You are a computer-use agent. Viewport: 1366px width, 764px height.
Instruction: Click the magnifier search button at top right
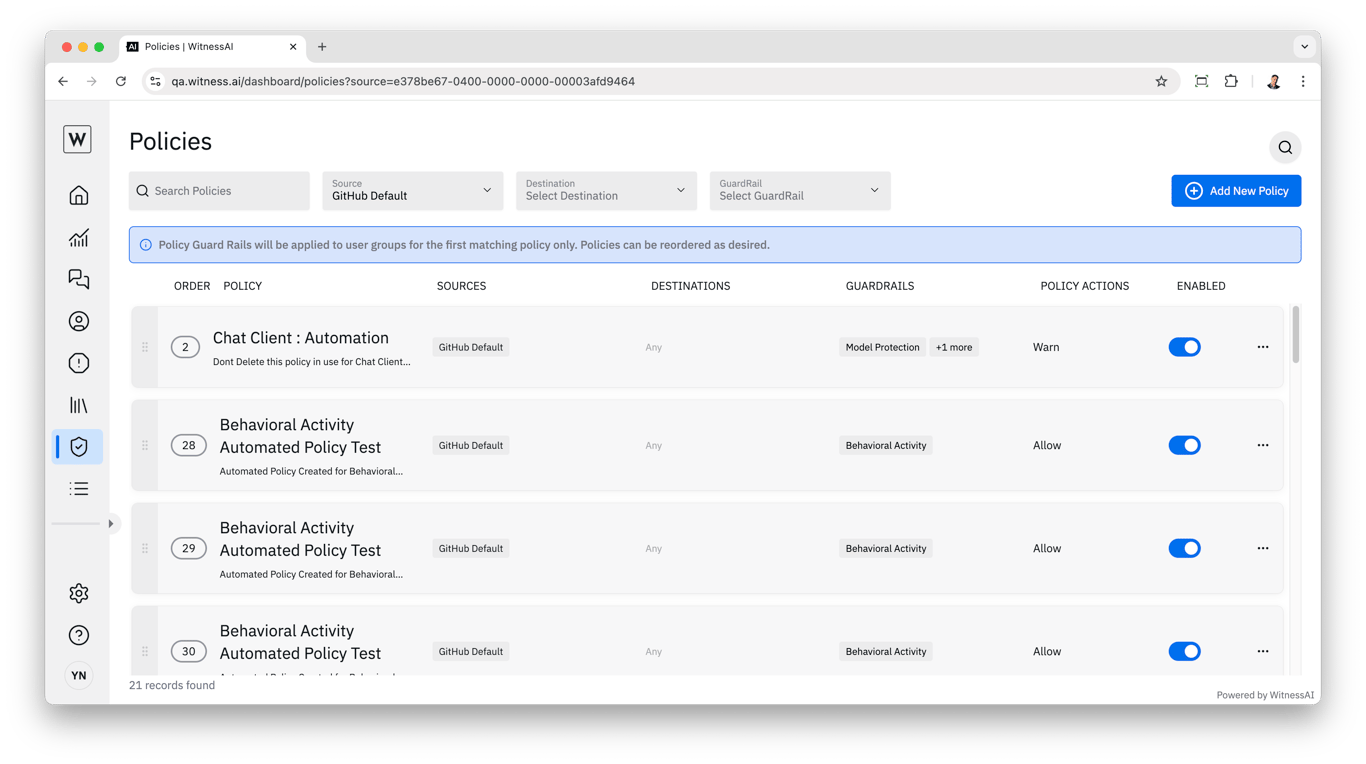(1285, 148)
